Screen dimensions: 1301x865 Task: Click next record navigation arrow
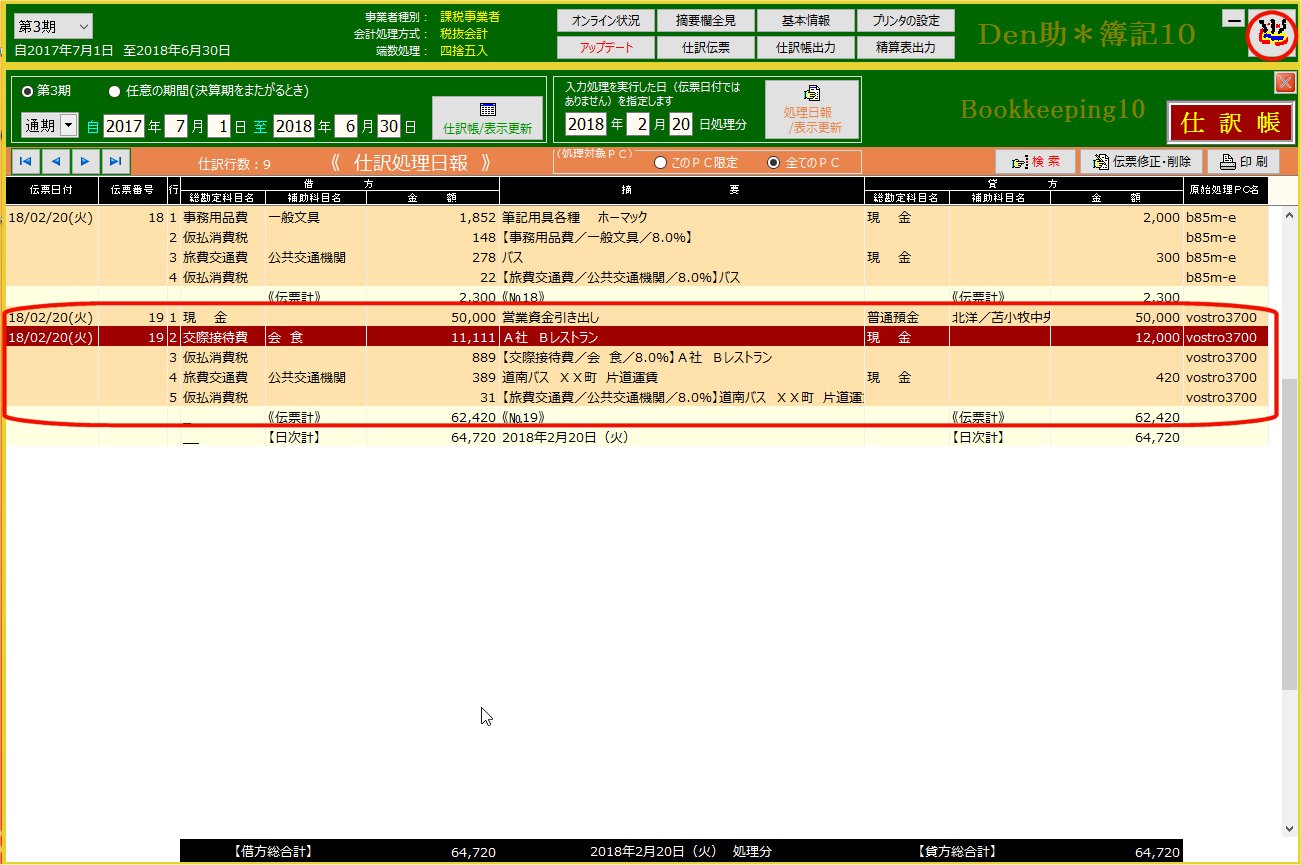pyautogui.click(x=85, y=161)
